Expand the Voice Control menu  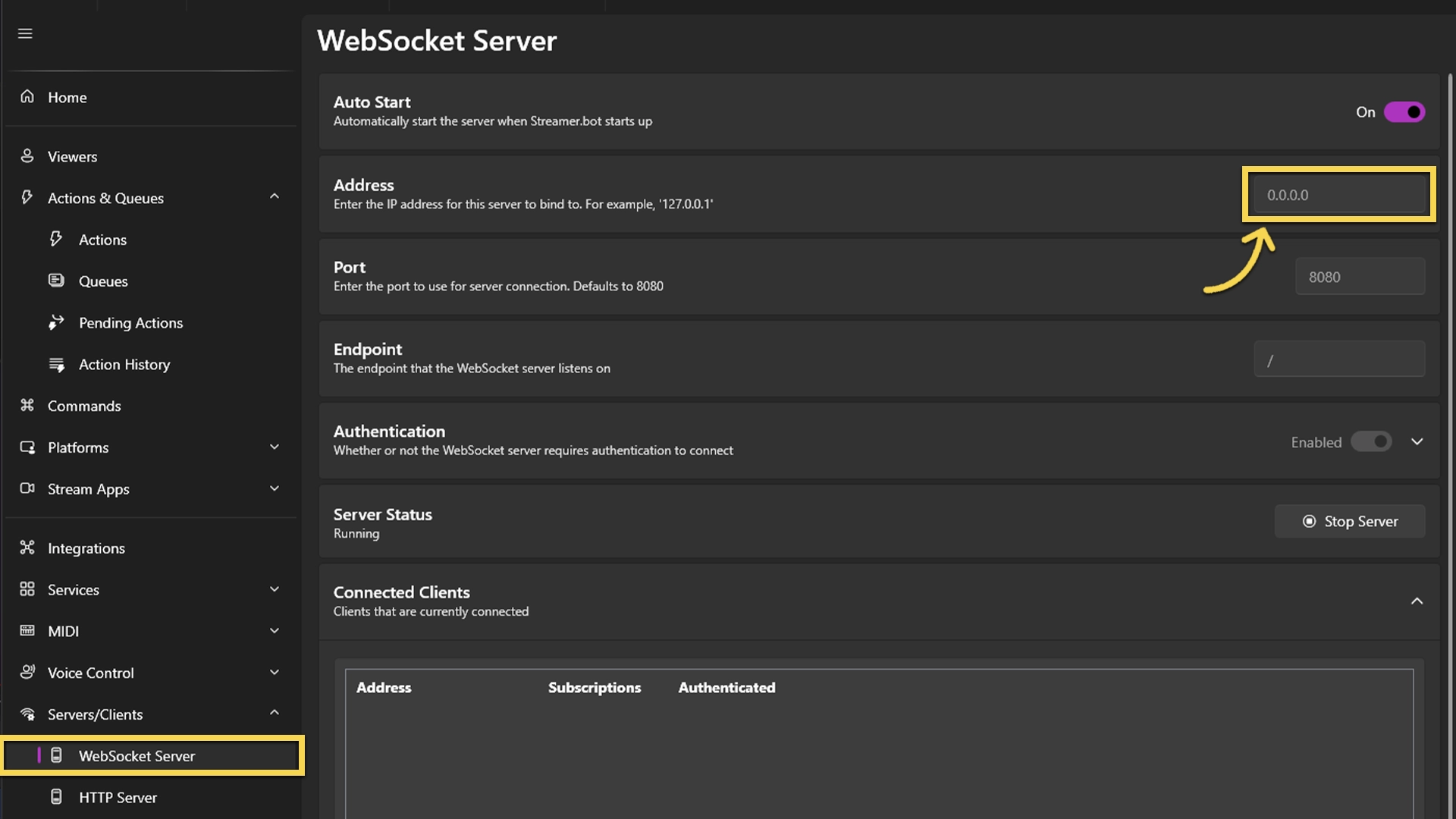[275, 672]
